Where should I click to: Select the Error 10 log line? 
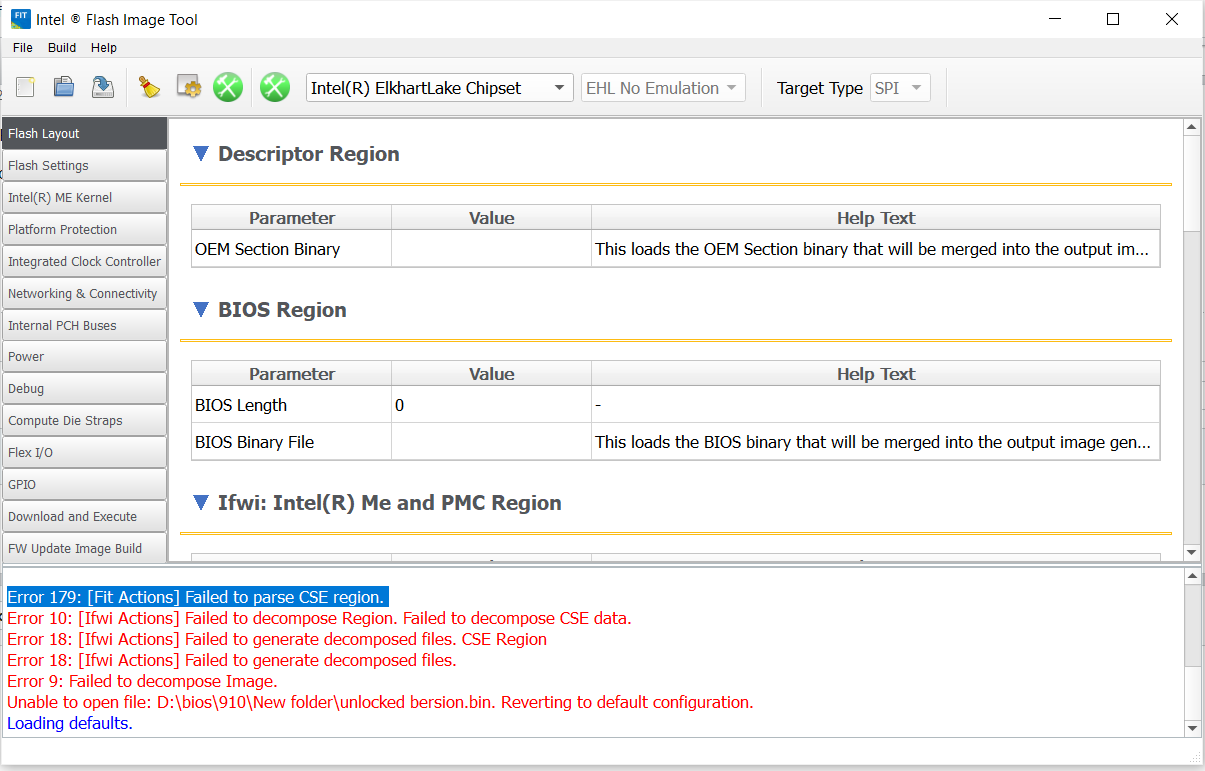point(319,618)
